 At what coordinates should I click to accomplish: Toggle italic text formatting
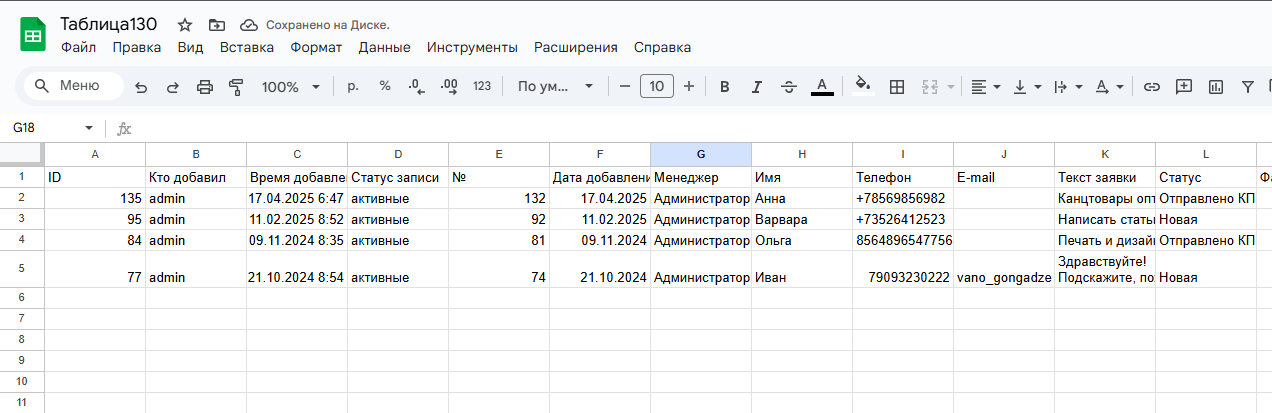click(757, 87)
